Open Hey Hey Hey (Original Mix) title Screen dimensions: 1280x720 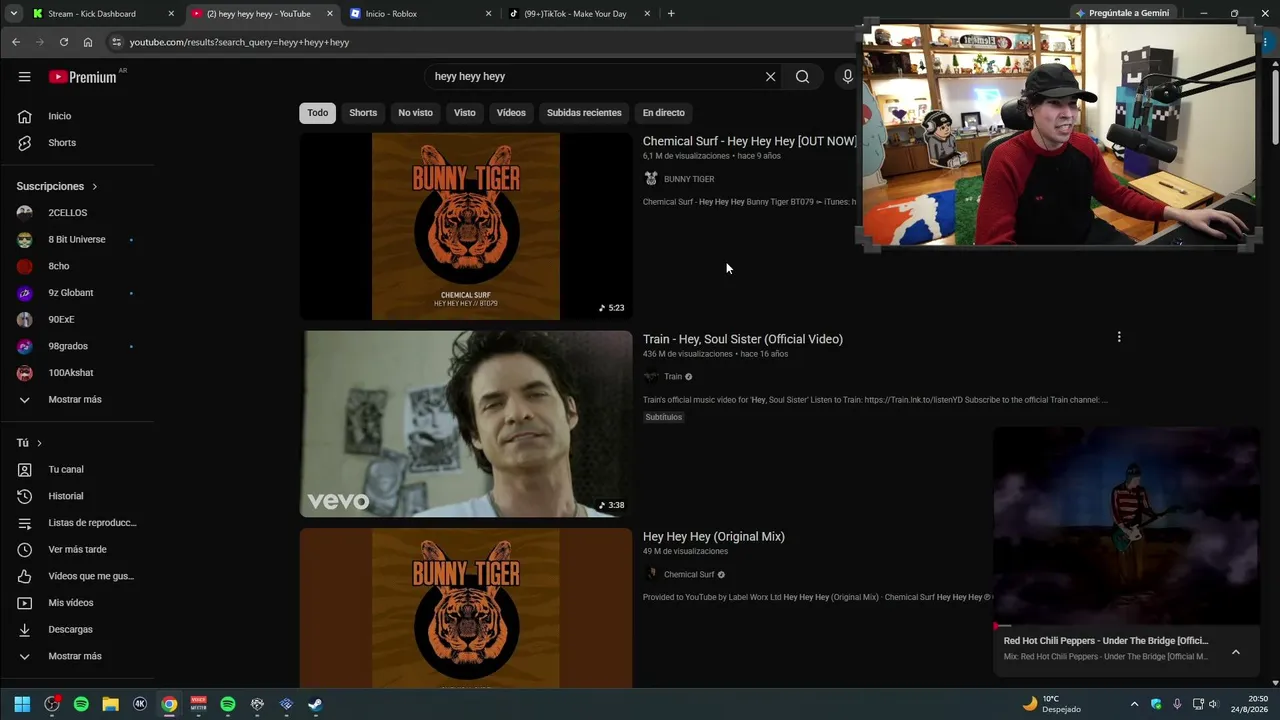714,537
